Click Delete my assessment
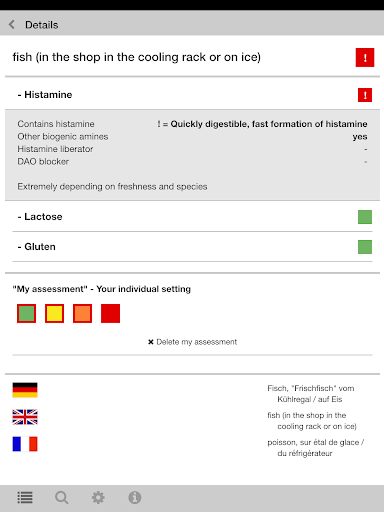Image resolution: width=384 pixels, height=512 pixels. coord(192,342)
